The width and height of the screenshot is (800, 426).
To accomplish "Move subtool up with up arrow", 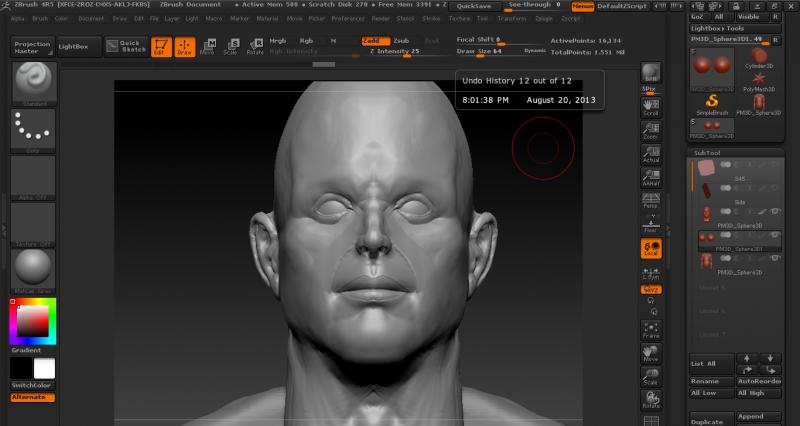I will (x=747, y=359).
